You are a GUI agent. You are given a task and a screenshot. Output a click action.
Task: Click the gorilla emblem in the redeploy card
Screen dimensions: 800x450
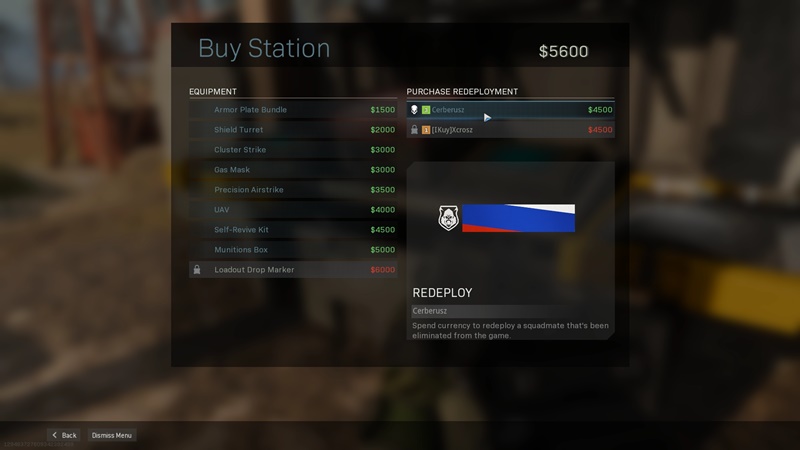tap(448, 218)
